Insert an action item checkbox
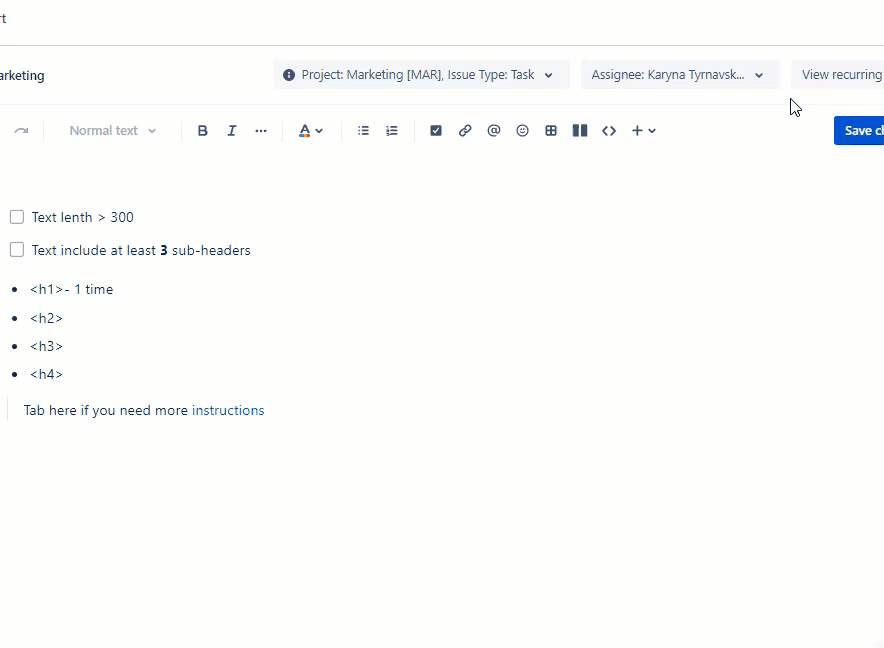 [436, 130]
